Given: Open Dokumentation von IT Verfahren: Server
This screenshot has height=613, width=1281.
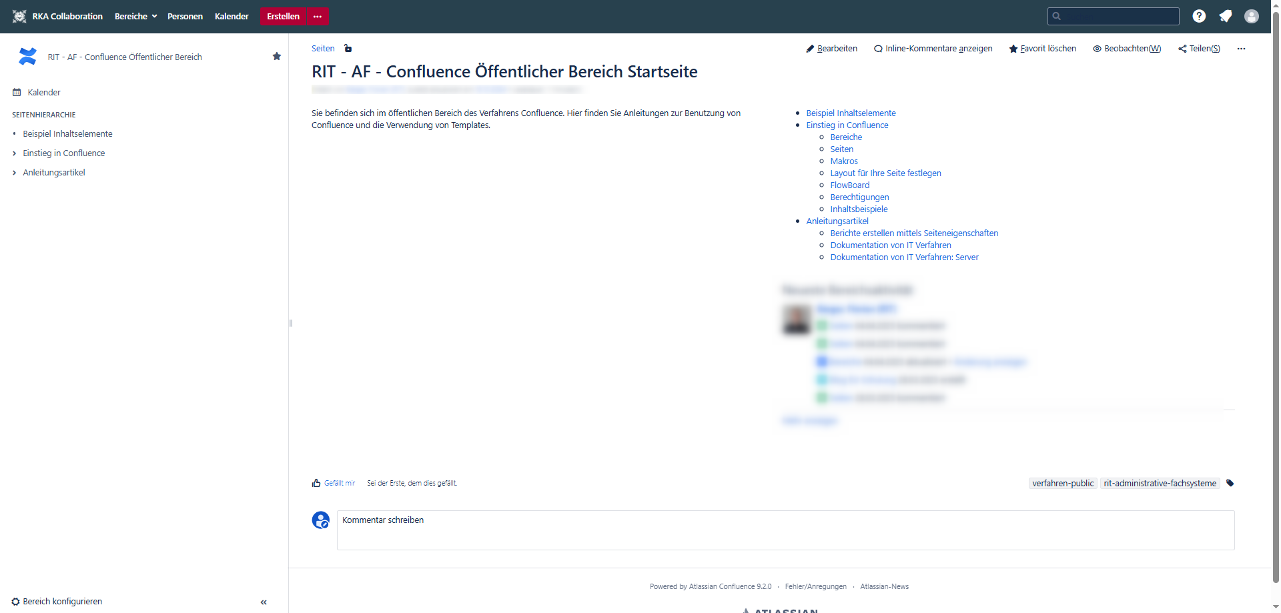Looking at the screenshot, I should click(904, 257).
